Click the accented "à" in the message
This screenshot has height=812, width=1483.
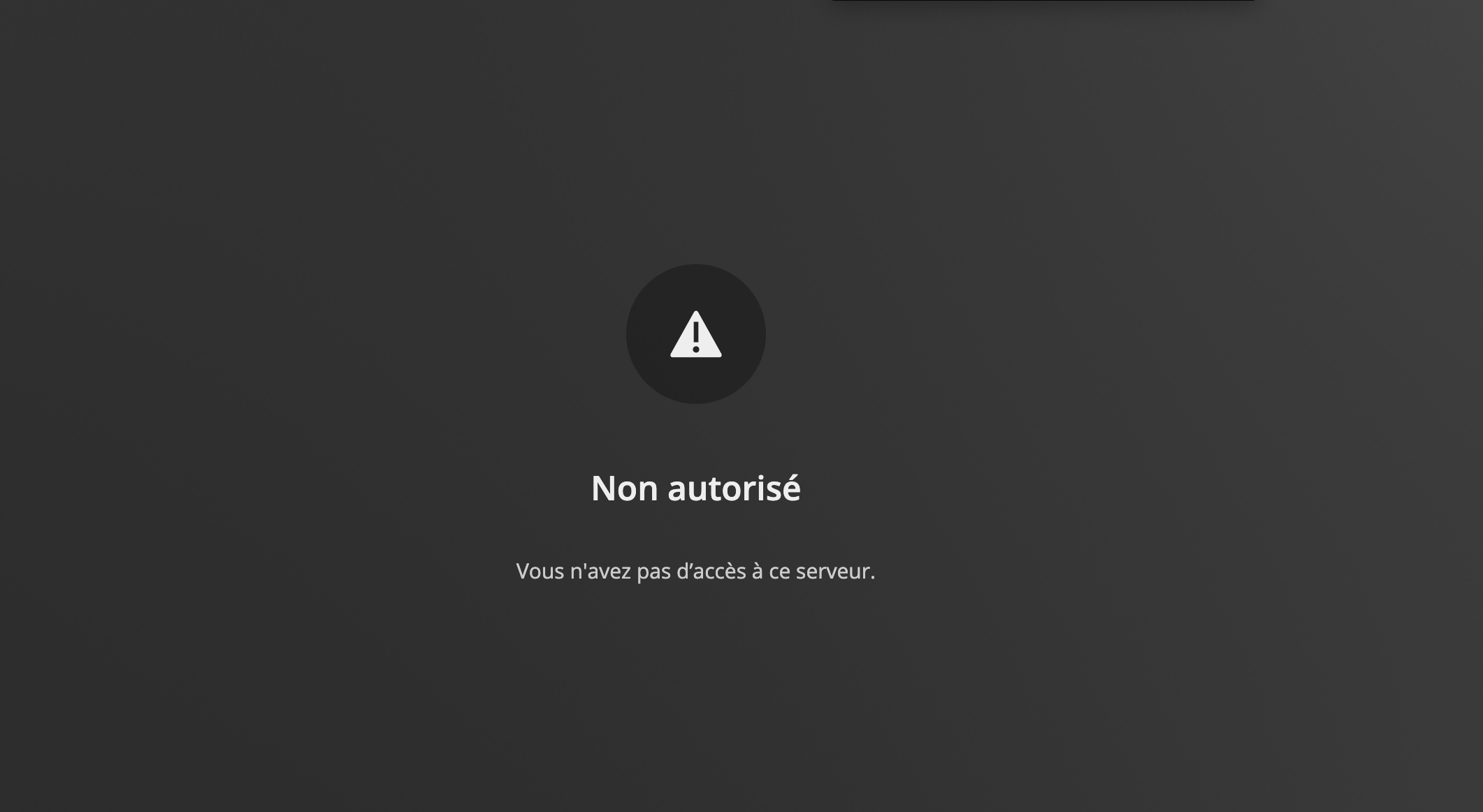(x=758, y=572)
